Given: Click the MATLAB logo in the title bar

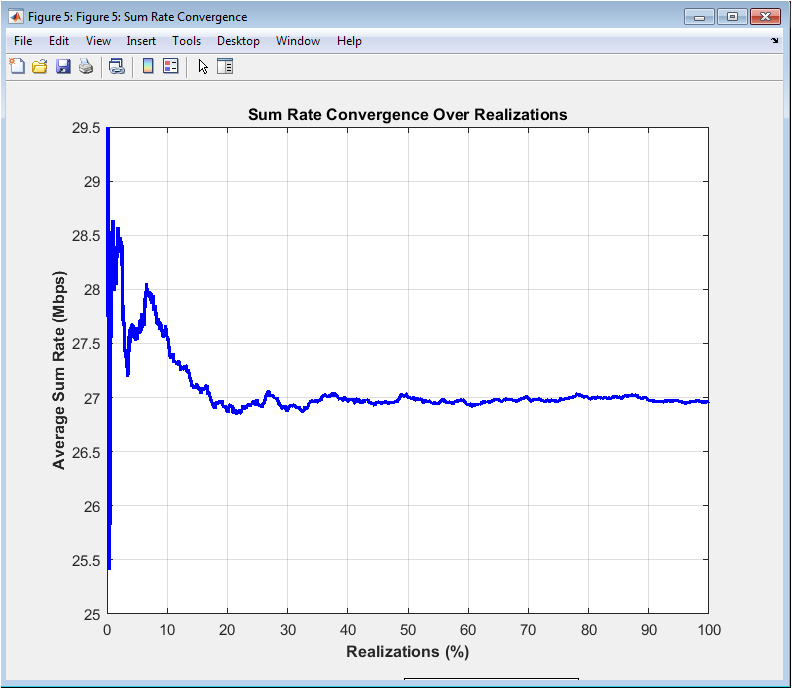Looking at the screenshot, I should tap(16, 17).
